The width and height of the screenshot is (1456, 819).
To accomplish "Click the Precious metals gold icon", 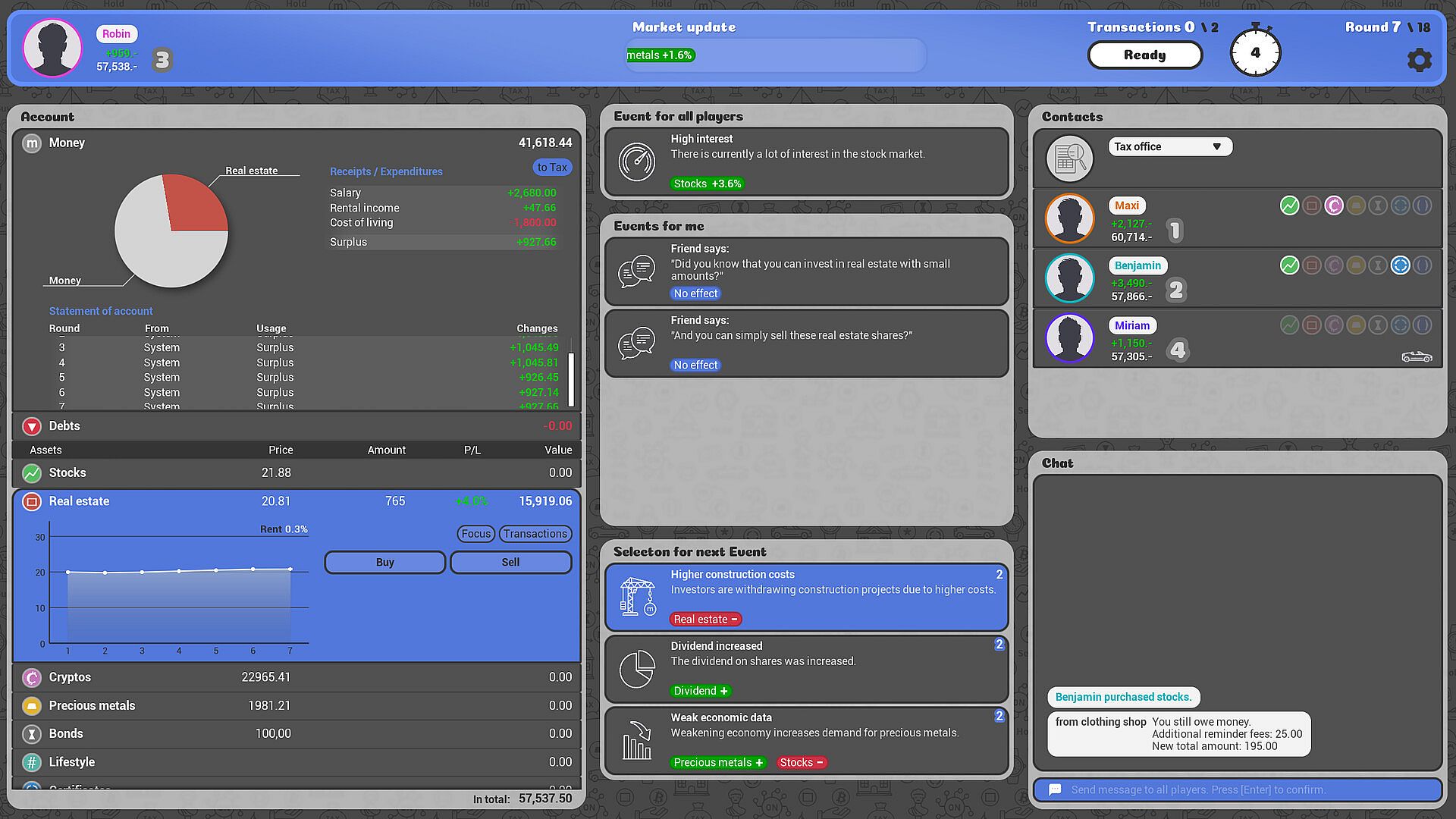I will (31, 706).
